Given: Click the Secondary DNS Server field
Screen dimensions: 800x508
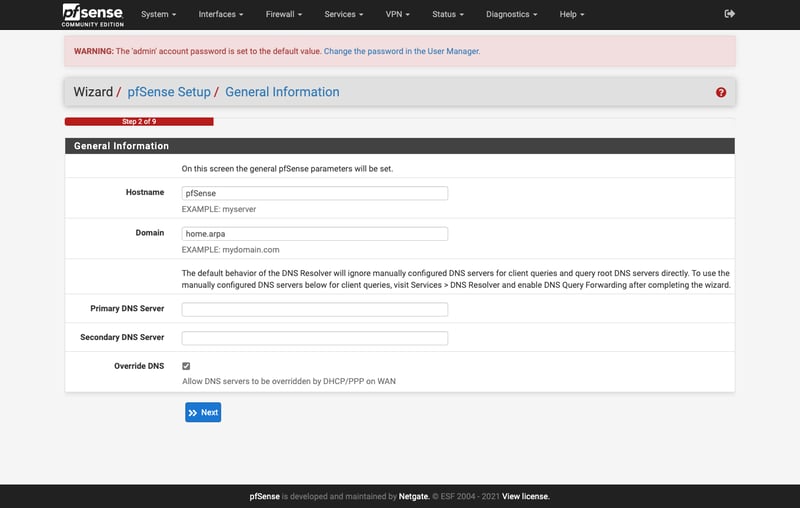Looking at the screenshot, I should [315, 338].
